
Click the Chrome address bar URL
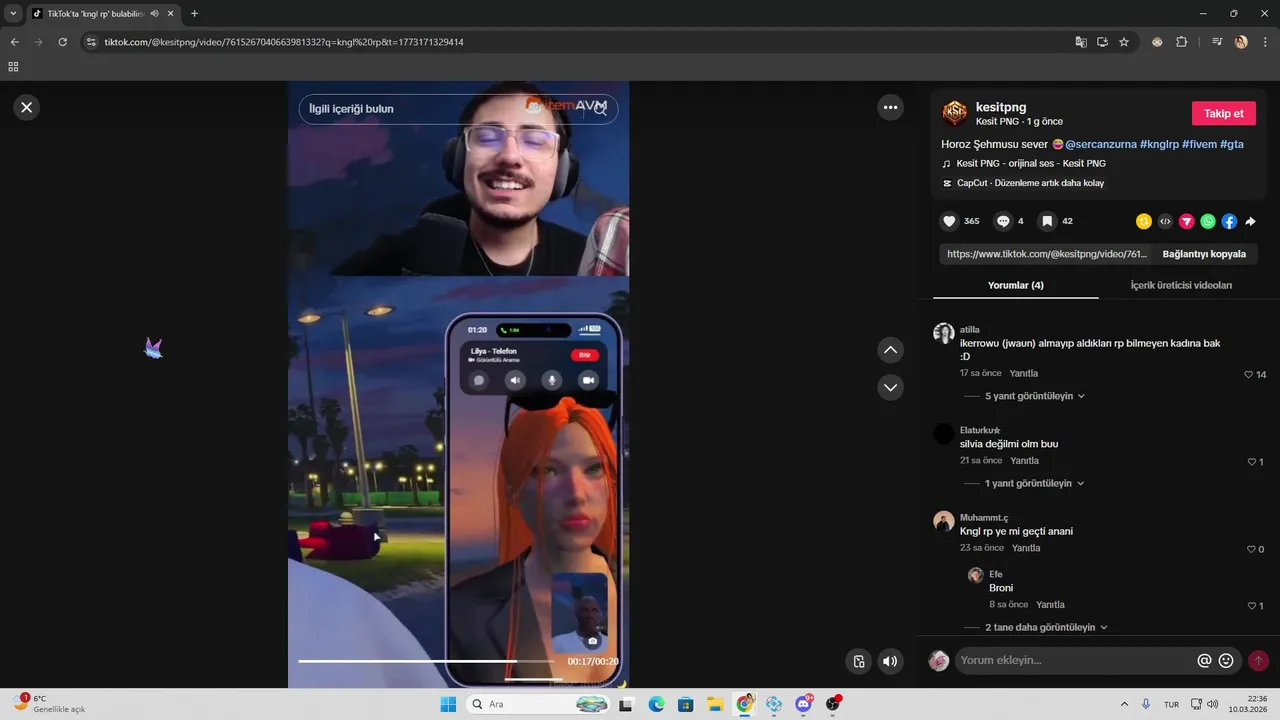[x=284, y=42]
